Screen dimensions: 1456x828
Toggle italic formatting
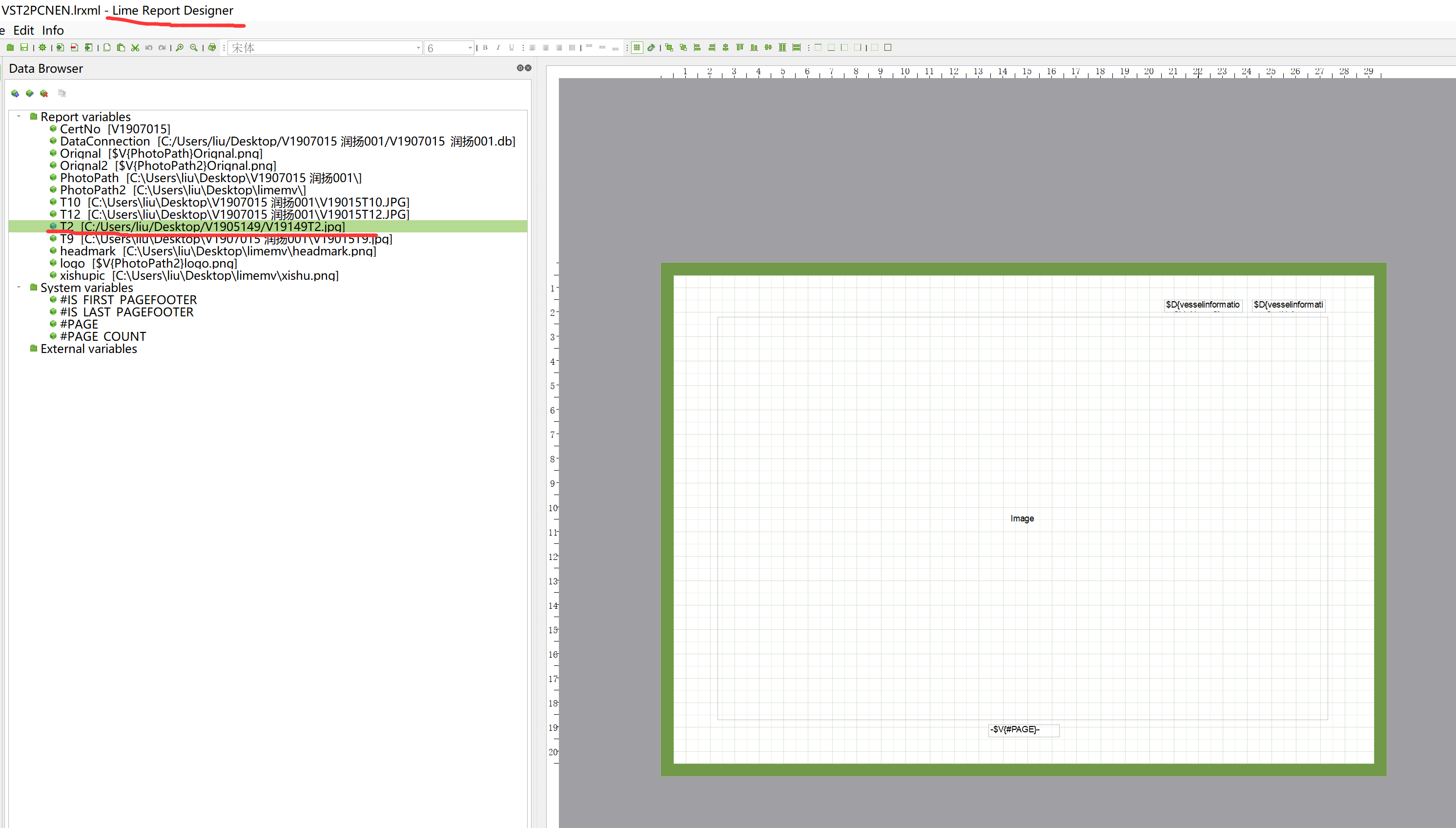pos(498,48)
